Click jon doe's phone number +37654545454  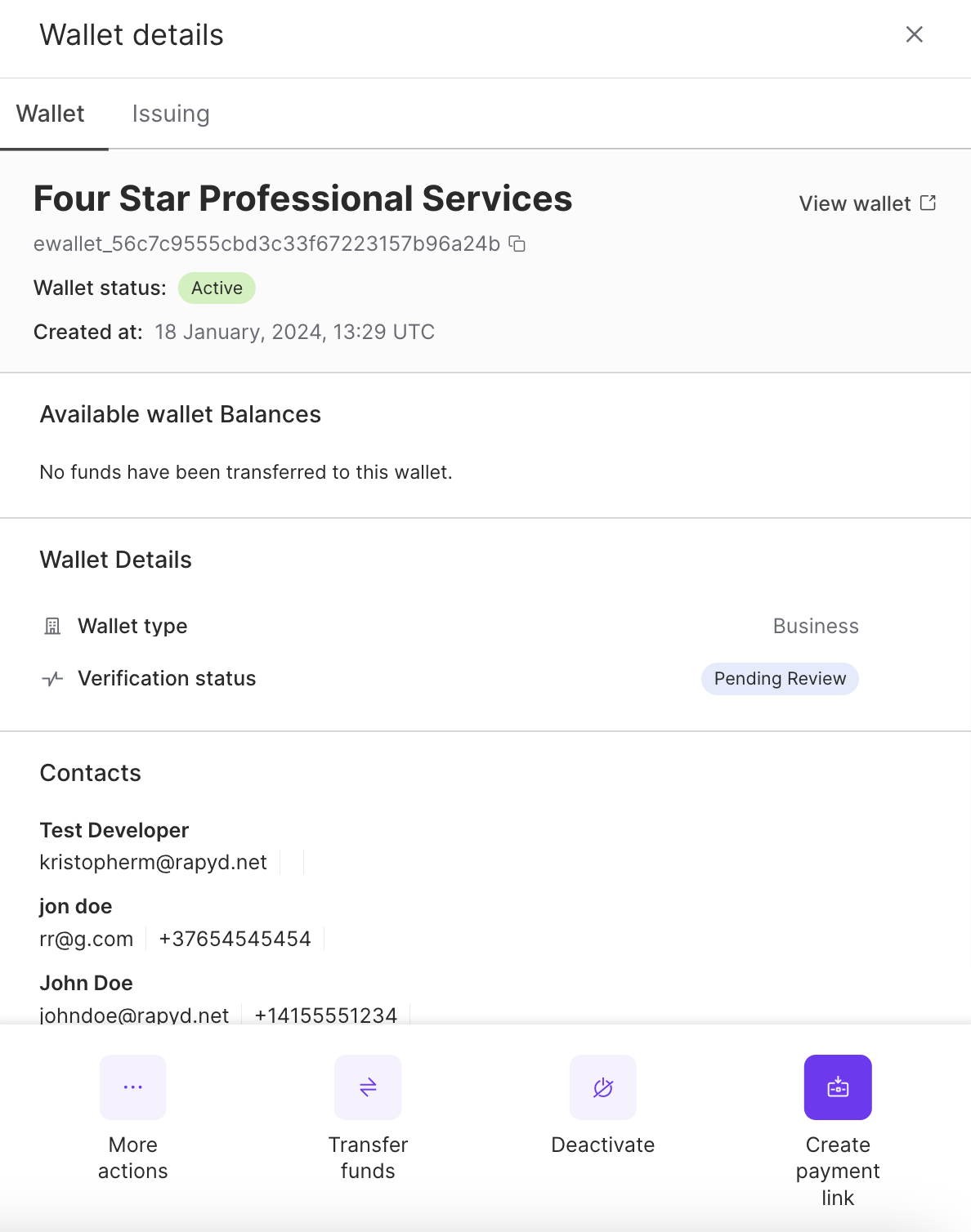pos(235,940)
